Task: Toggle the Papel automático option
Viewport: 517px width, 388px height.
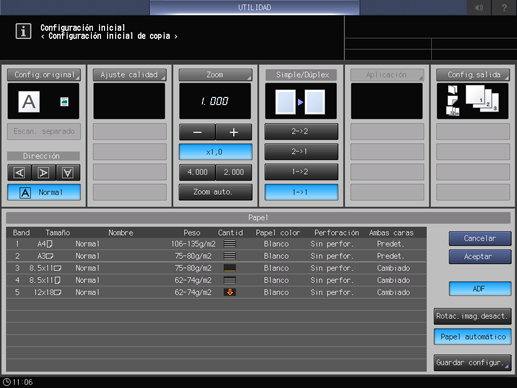Action: [x=473, y=337]
